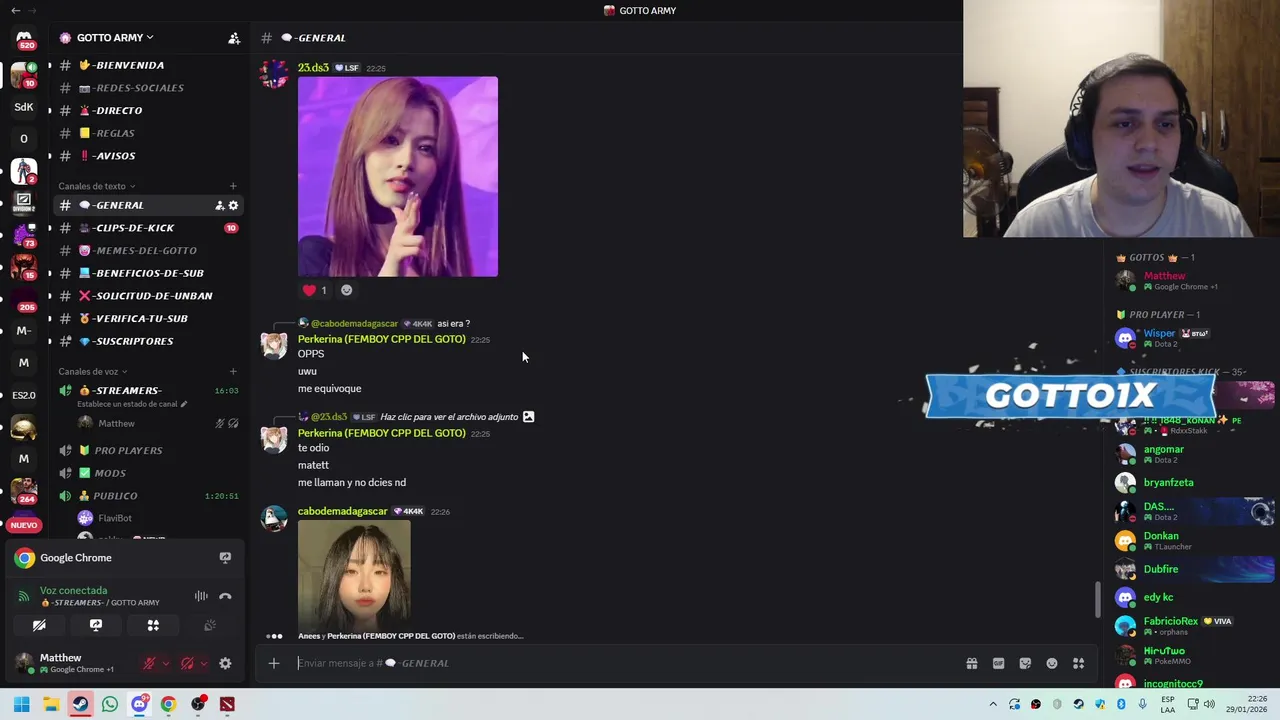Join the PRO PLAYERS voice channel

pos(148,451)
